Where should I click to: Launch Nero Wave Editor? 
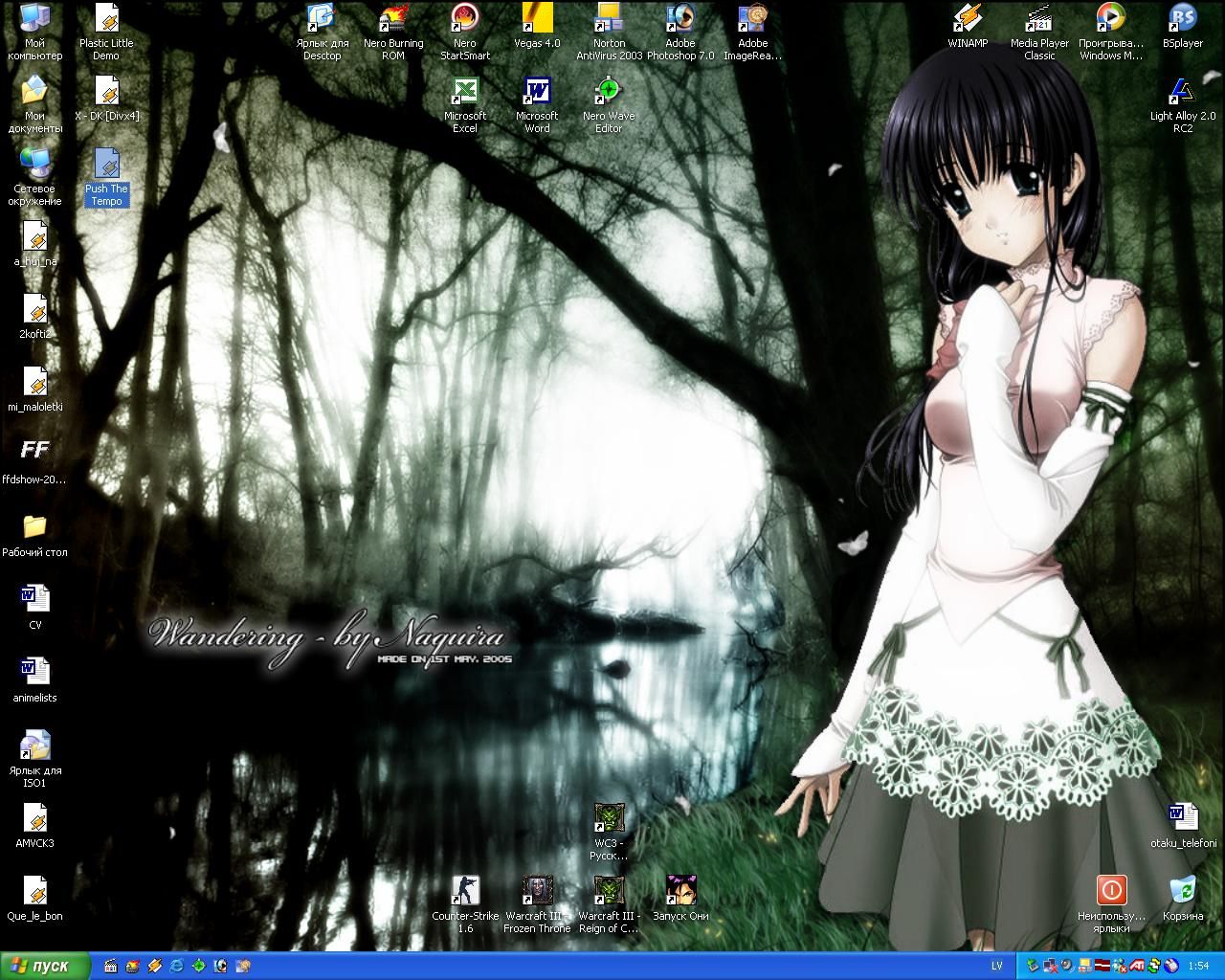609,105
